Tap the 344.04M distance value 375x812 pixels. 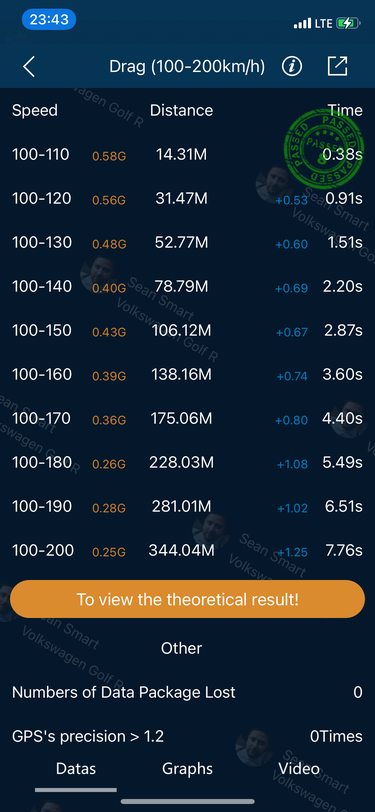(x=181, y=550)
